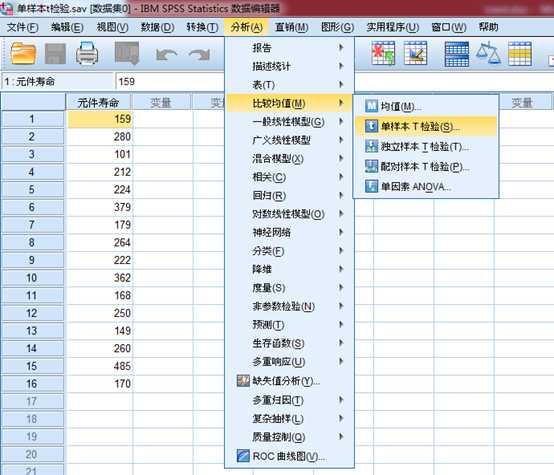554x475 pixels.
Task: Expand the 表(T) submenu
Action: (289, 85)
